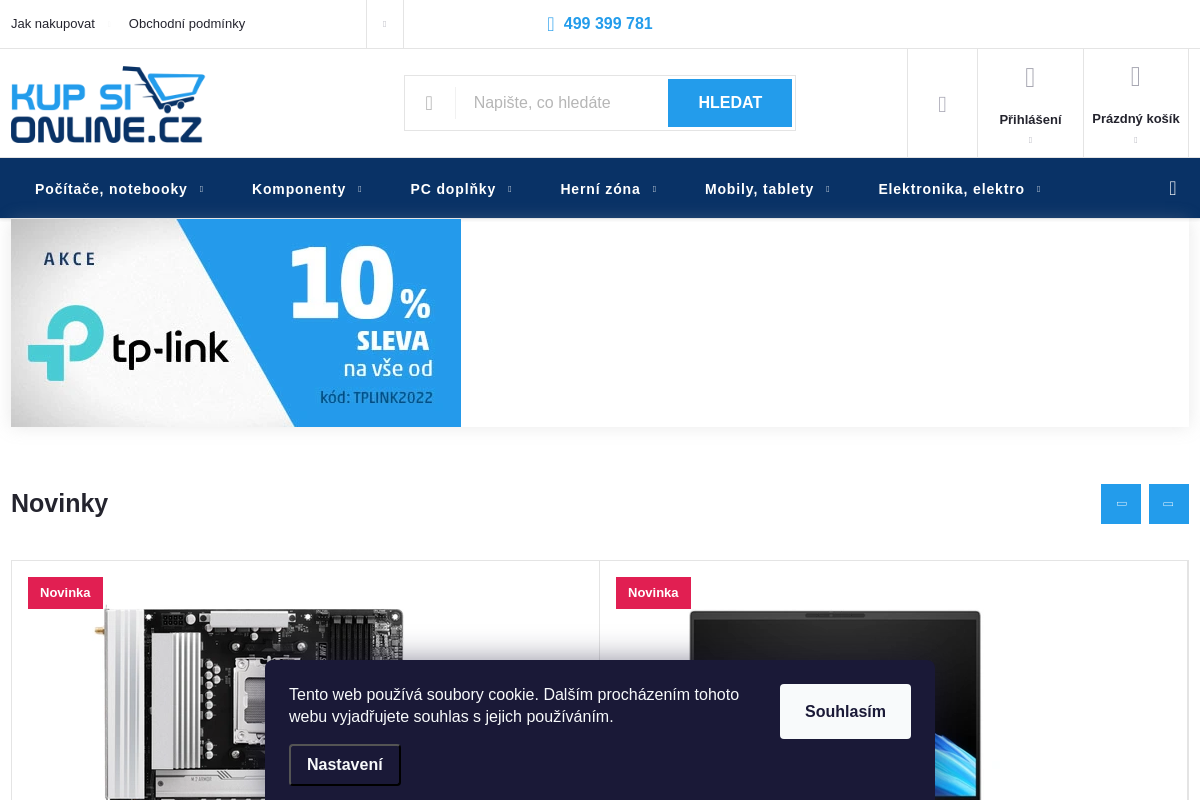The height and width of the screenshot is (800, 1200).
Task: Open Obchodní podmínky link
Action: pos(187,24)
